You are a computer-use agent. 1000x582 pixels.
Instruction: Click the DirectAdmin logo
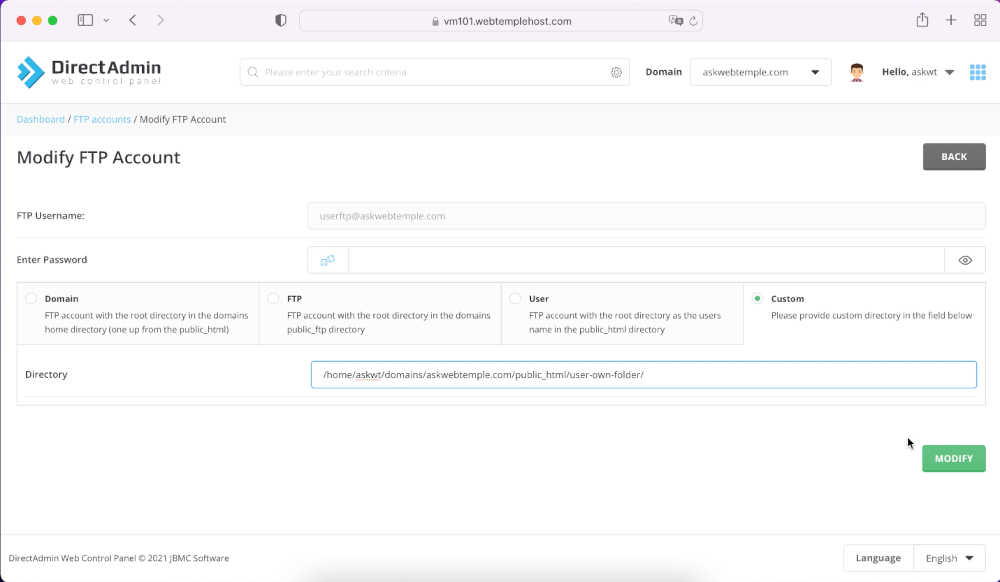[x=89, y=72]
